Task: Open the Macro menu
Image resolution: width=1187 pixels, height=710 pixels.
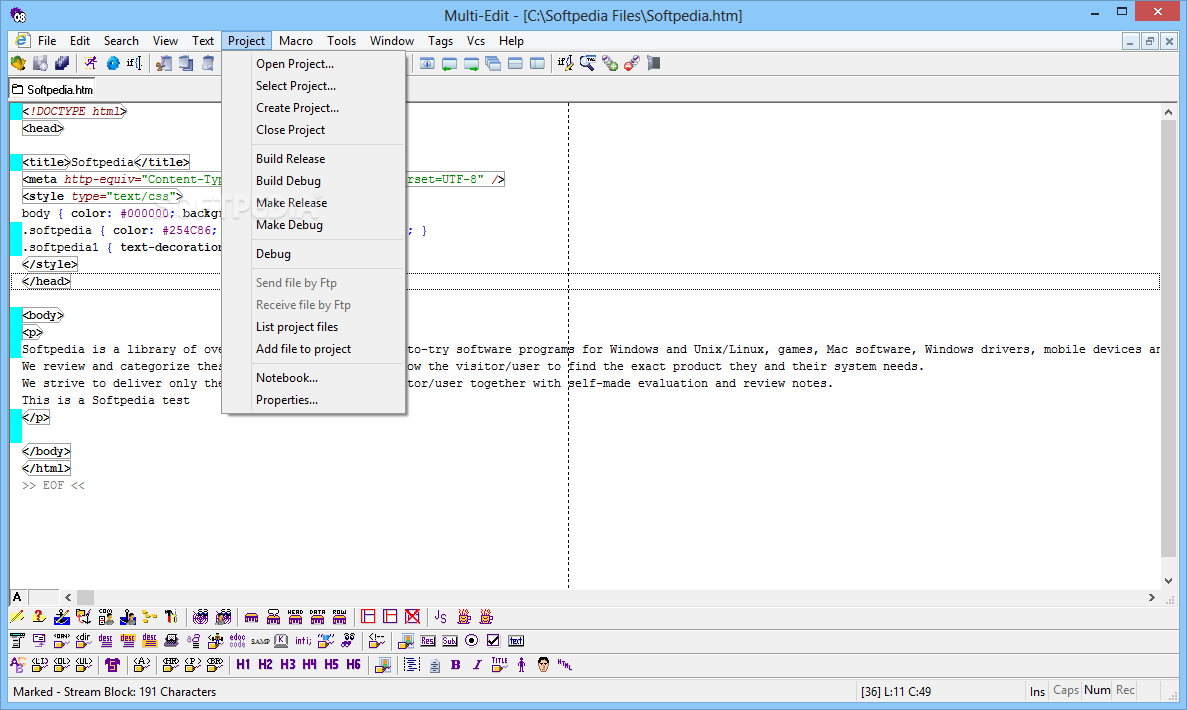Action: coord(295,41)
